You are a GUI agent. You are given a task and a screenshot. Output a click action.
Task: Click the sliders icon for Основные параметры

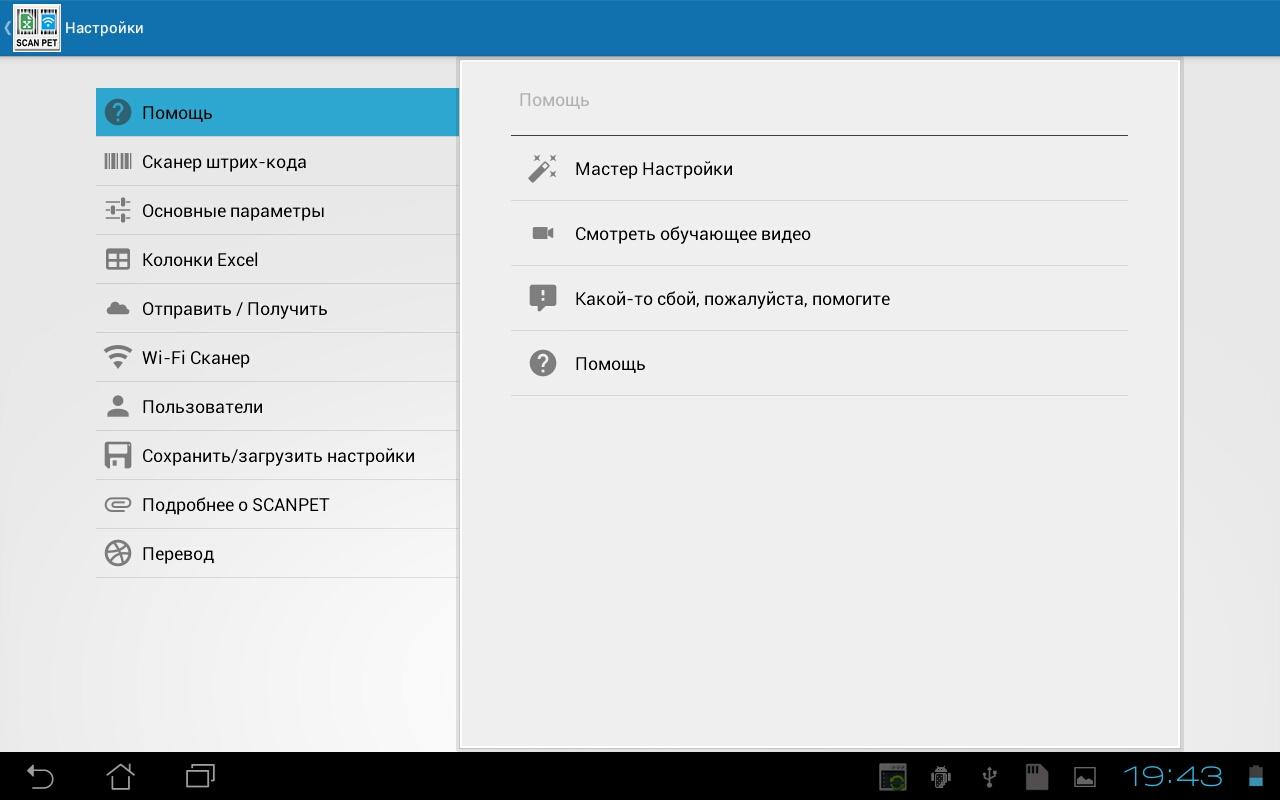[x=118, y=210]
